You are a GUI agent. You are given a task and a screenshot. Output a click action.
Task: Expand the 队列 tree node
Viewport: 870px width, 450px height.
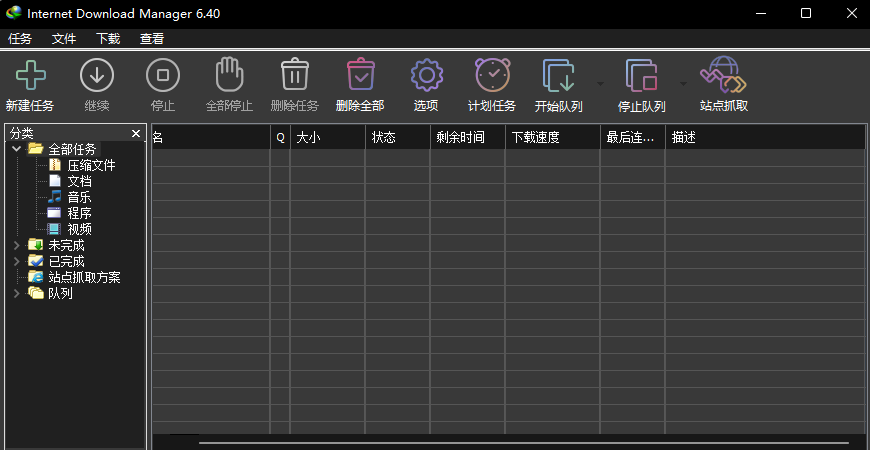pos(17,293)
